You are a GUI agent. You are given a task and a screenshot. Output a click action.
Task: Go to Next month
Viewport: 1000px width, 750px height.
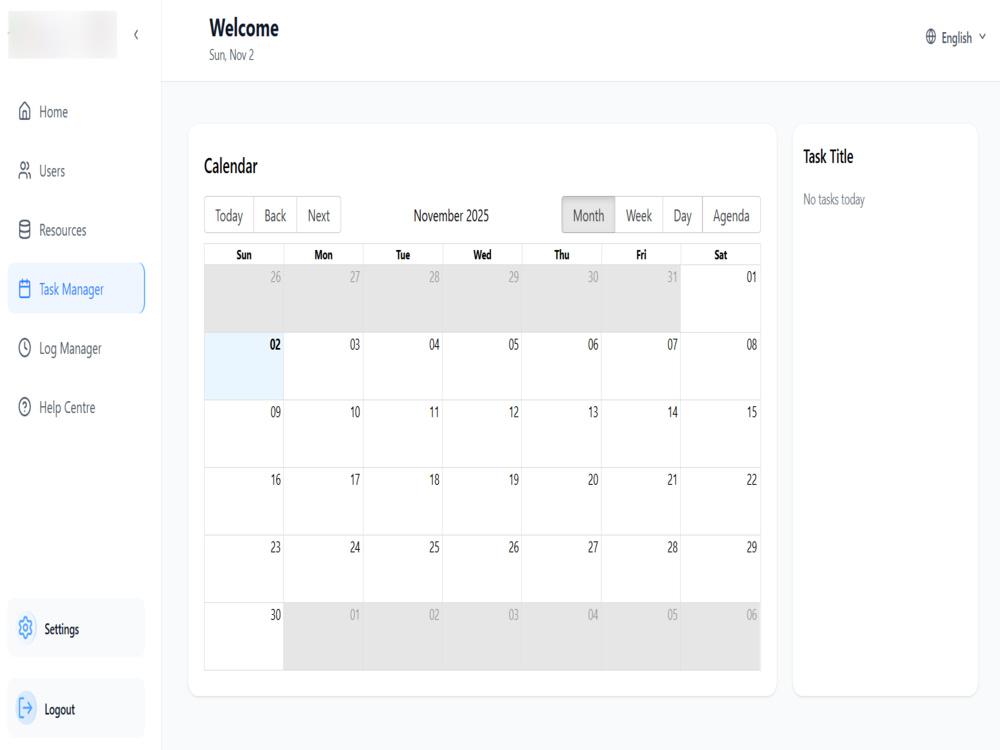coord(319,215)
